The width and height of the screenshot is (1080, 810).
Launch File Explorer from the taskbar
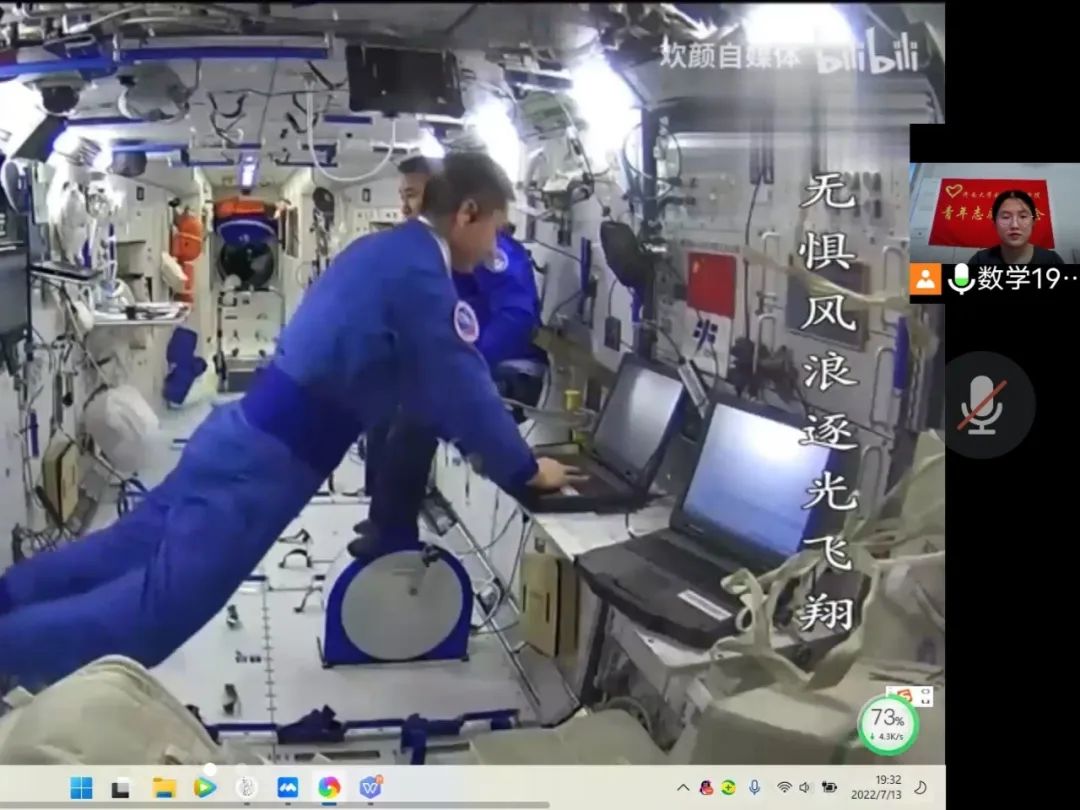point(164,787)
